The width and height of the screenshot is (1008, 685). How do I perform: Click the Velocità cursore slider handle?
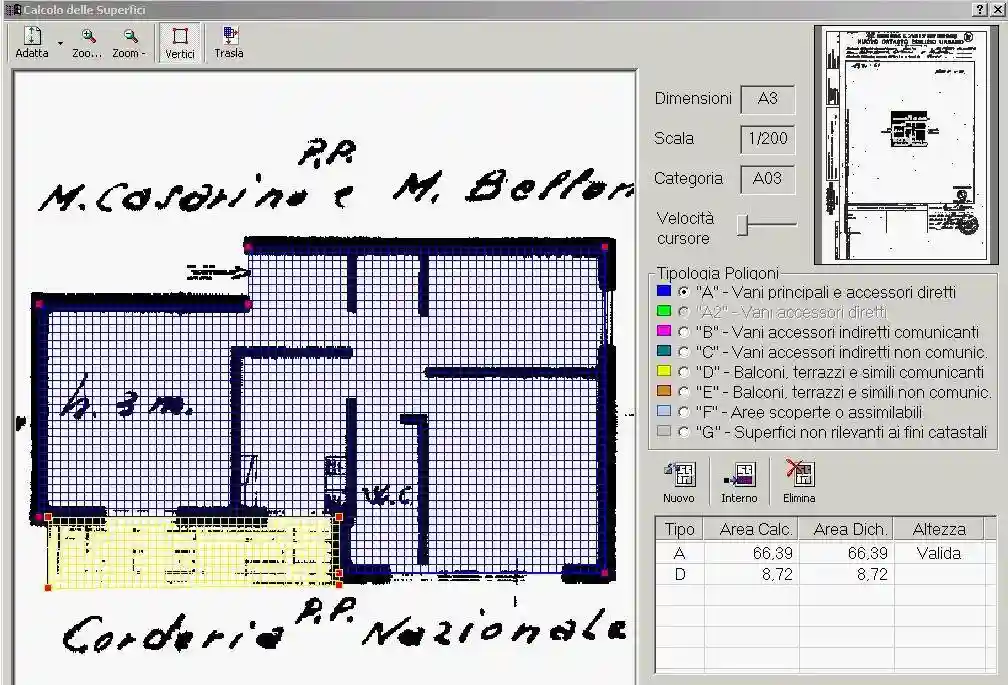point(742,225)
